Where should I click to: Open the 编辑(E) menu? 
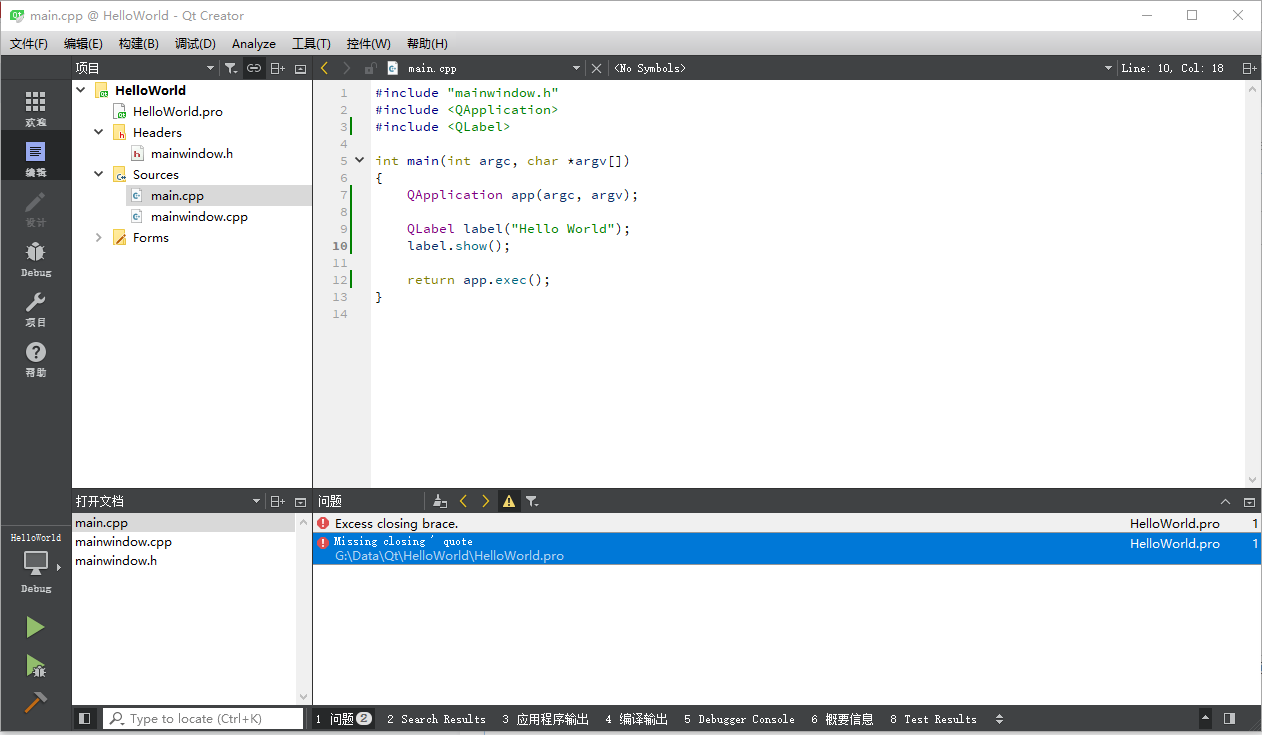(x=83, y=43)
